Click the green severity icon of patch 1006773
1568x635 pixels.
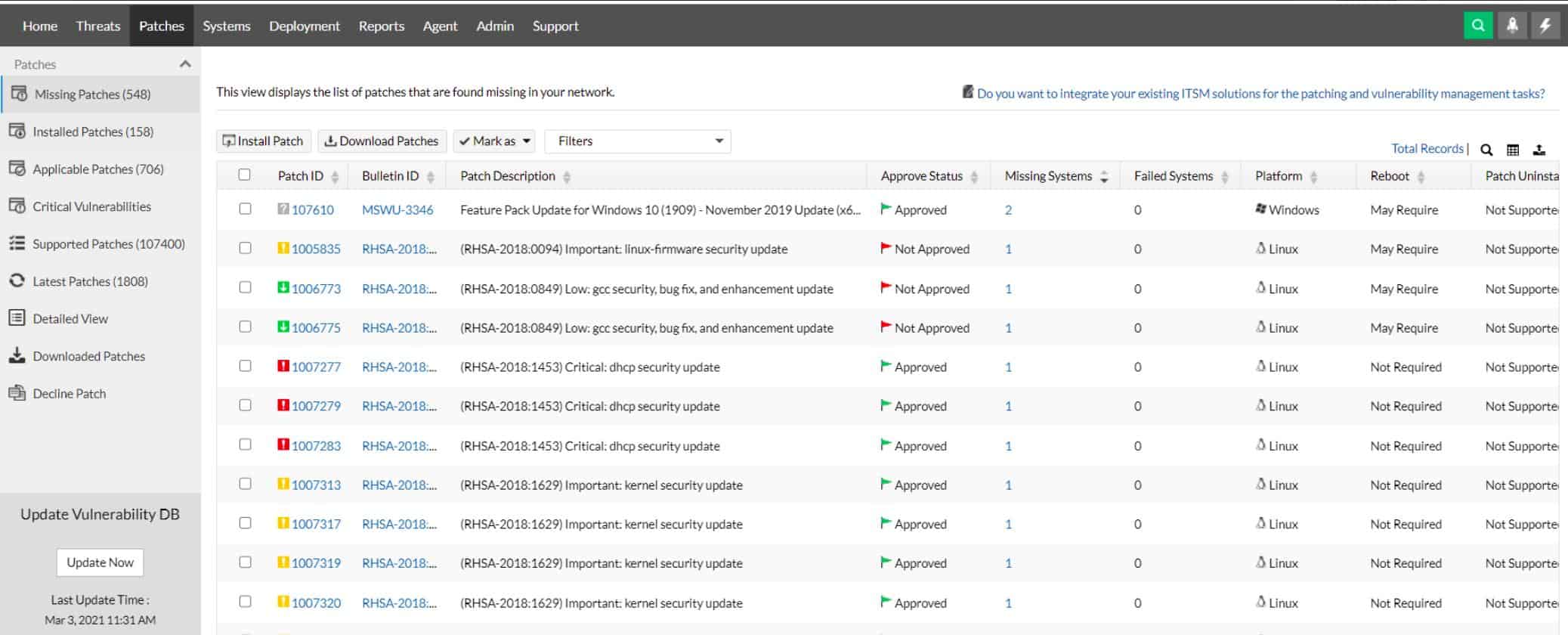point(283,287)
